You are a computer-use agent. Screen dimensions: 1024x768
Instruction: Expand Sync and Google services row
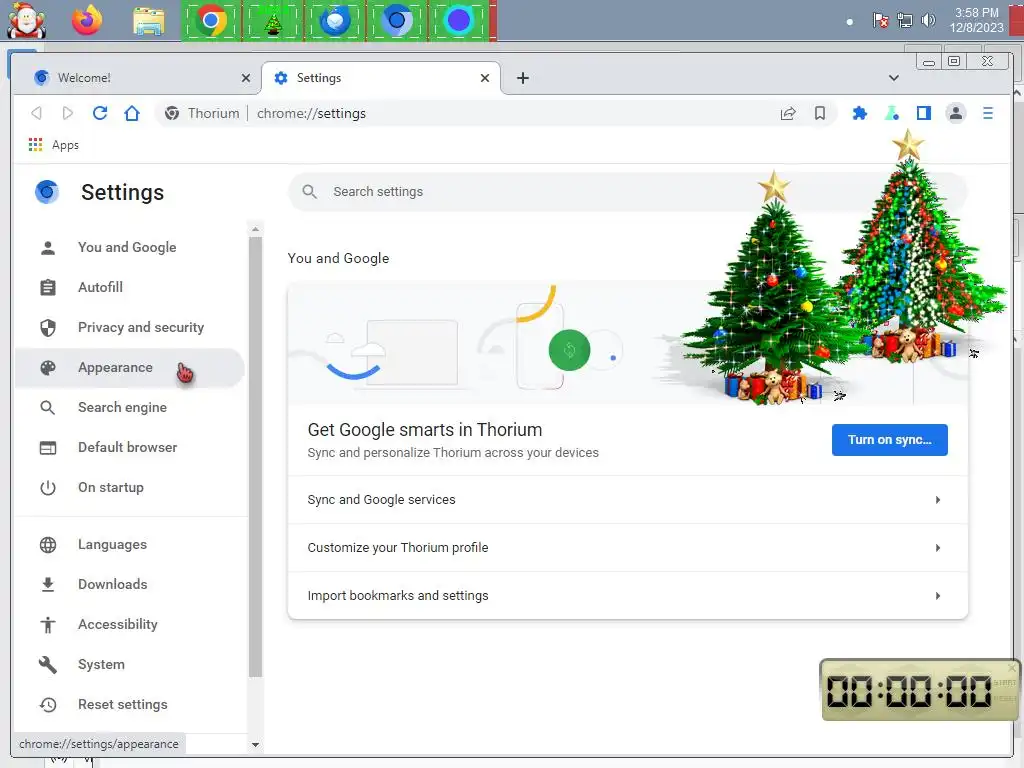pyautogui.click(x=628, y=500)
